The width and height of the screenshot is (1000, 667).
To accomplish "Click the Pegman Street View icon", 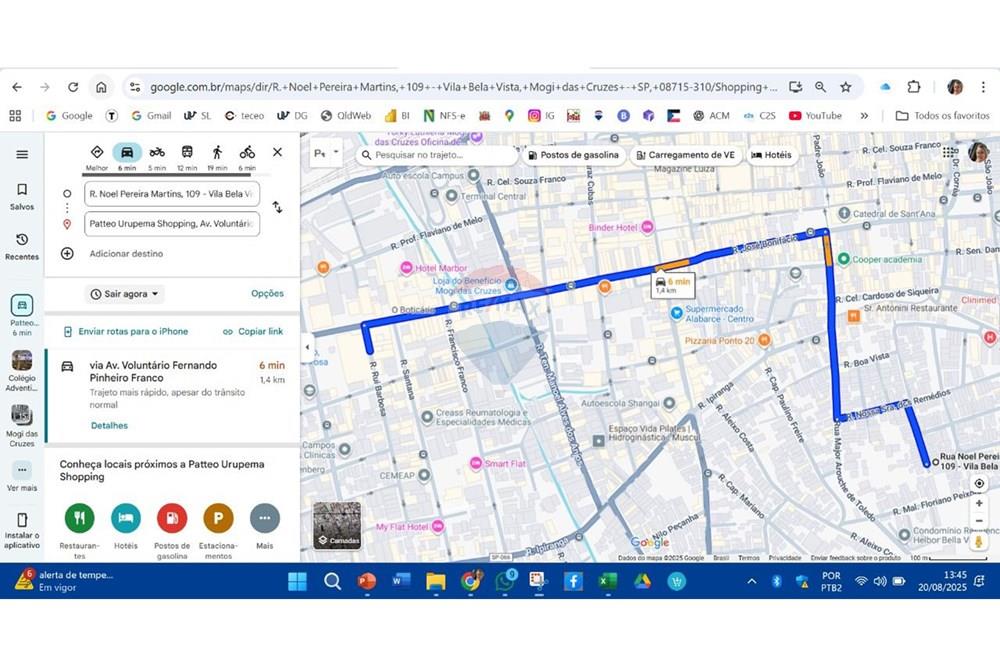I will point(979,541).
